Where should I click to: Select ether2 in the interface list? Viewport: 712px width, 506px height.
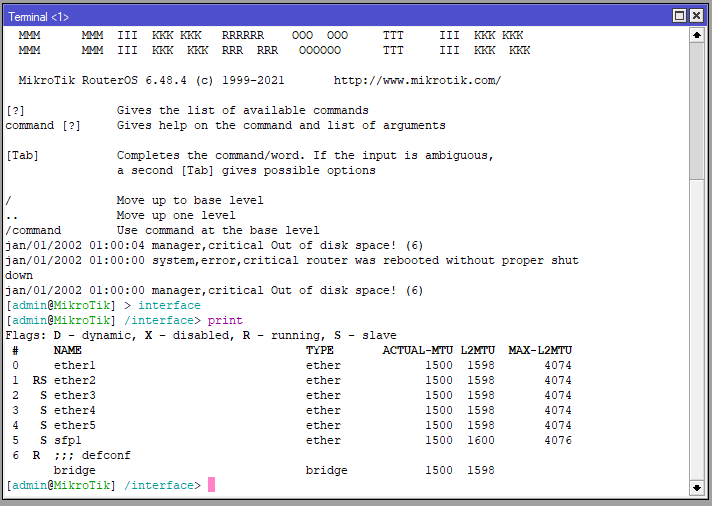click(x=74, y=380)
